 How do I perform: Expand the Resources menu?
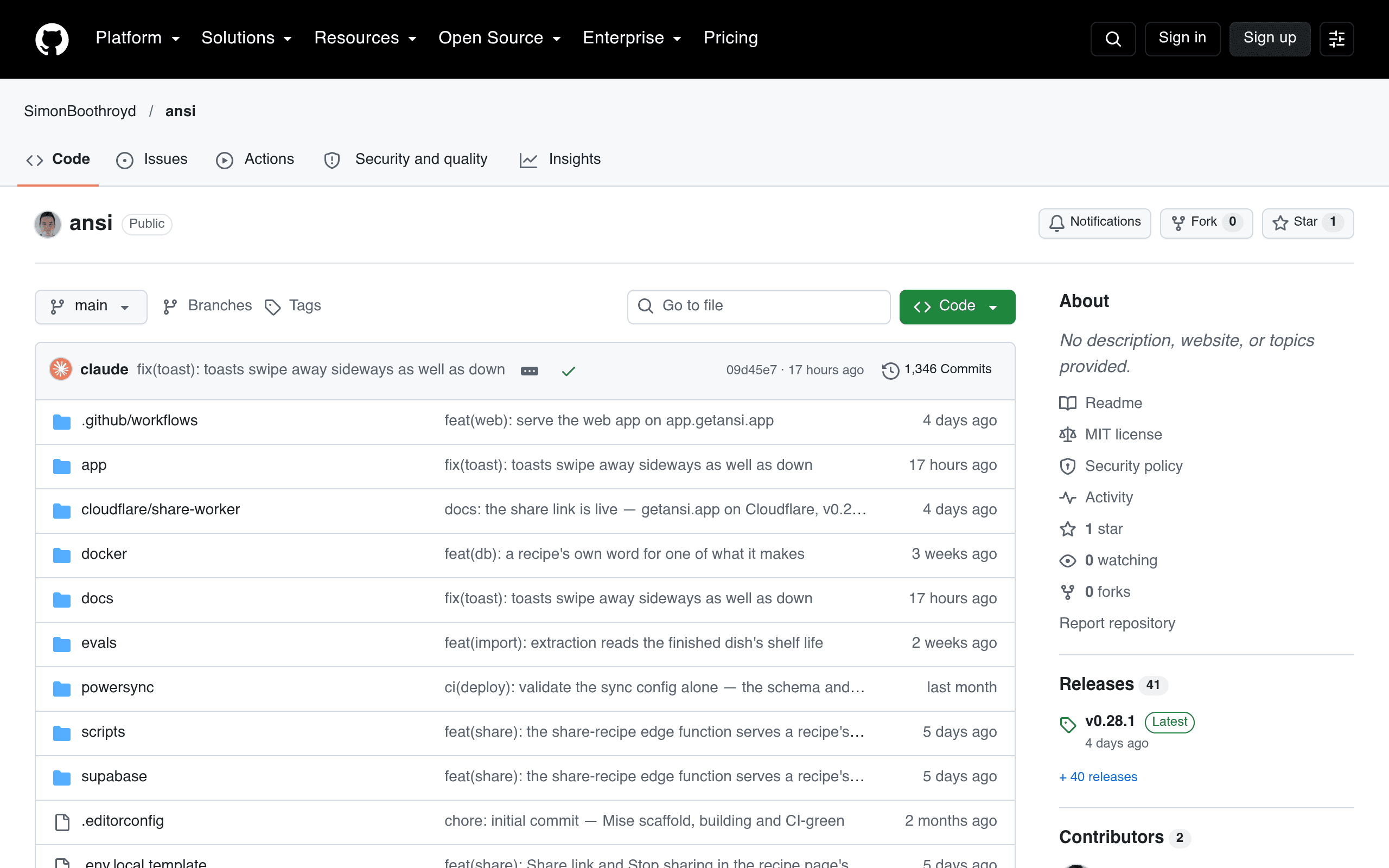[365, 38]
